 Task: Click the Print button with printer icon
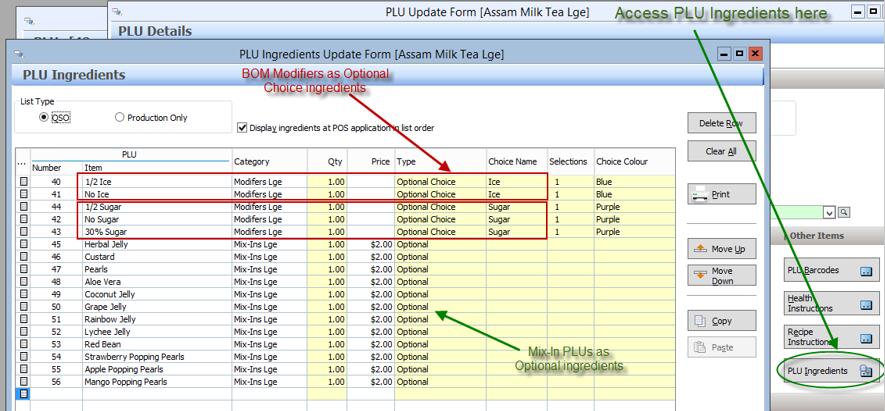[x=721, y=195]
